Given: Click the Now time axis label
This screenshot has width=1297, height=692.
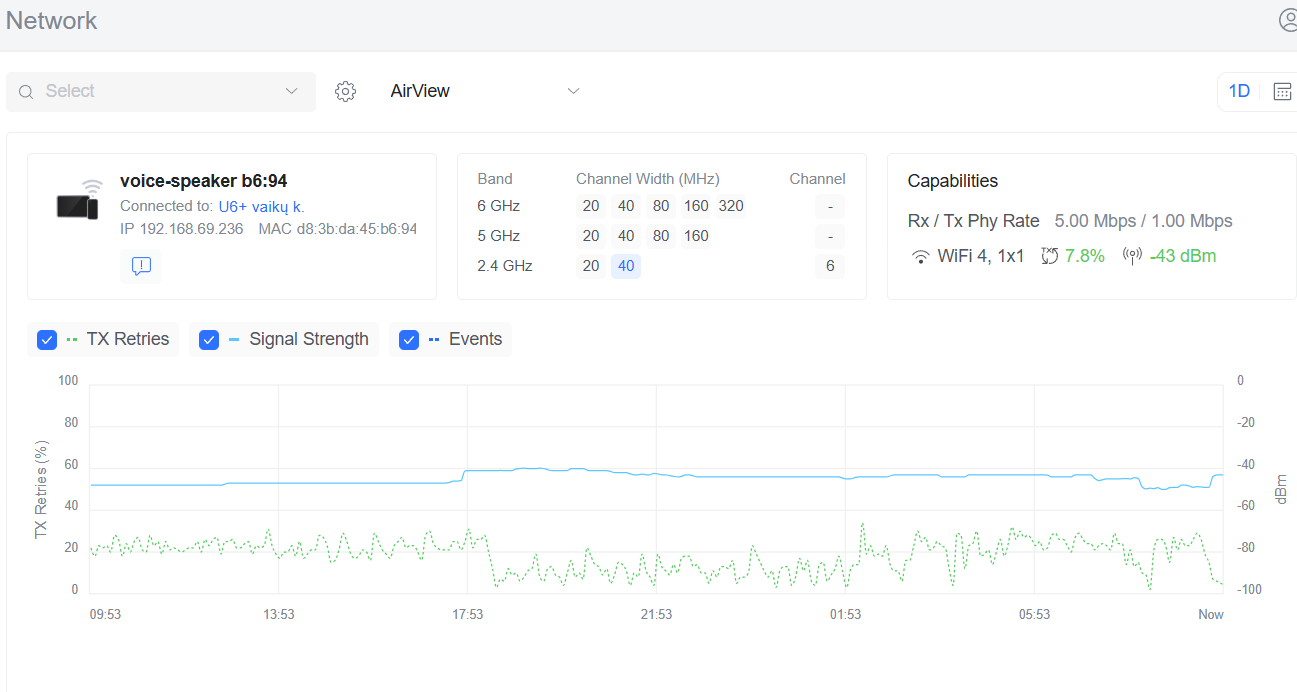Looking at the screenshot, I should pyautogui.click(x=1211, y=614).
